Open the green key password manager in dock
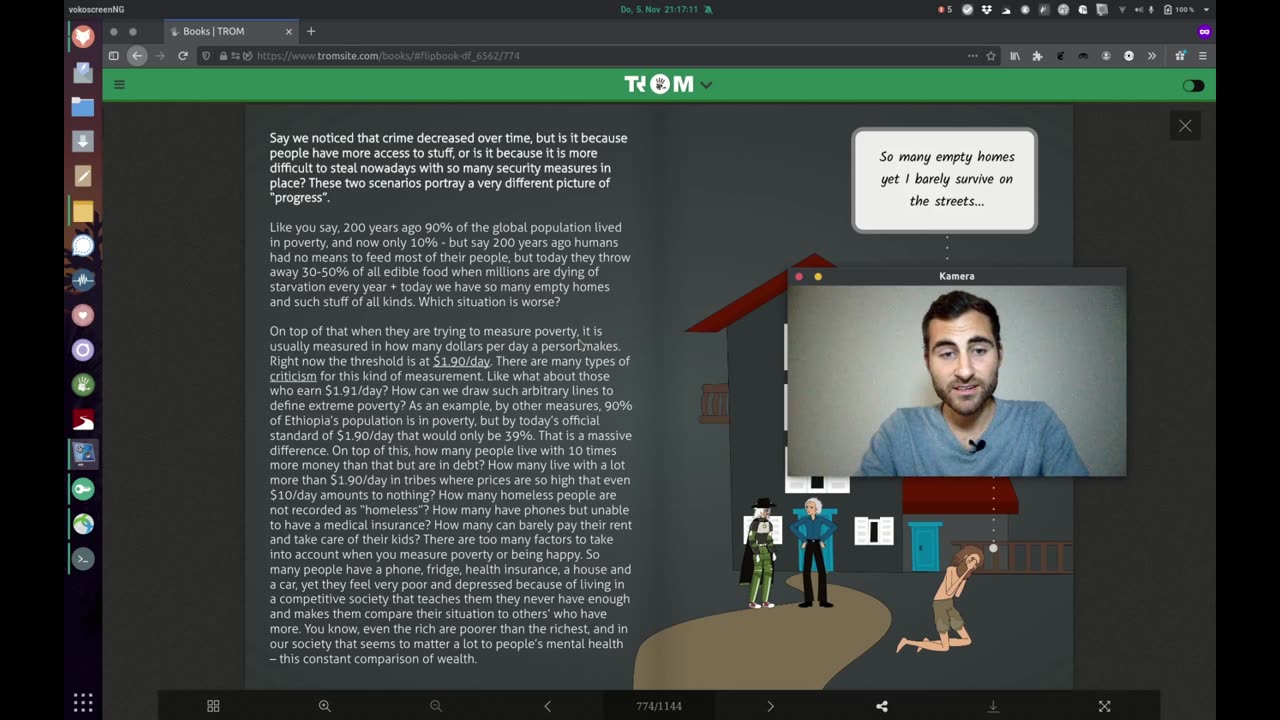The width and height of the screenshot is (1280, 720). click(83, 489)
